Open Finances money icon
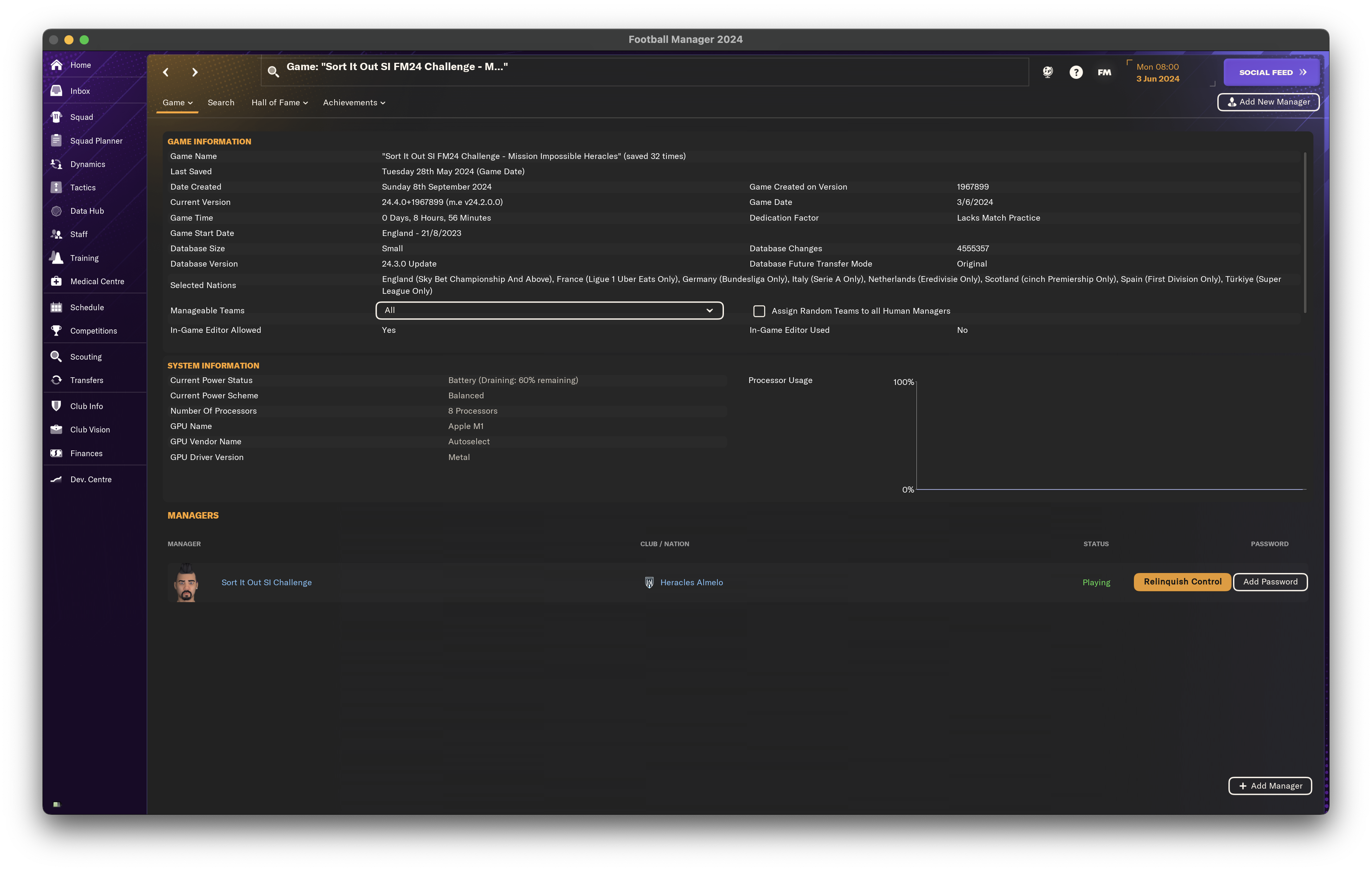Image resolution: width=1372 pixels, height=871 pixels. click(56, 453)
